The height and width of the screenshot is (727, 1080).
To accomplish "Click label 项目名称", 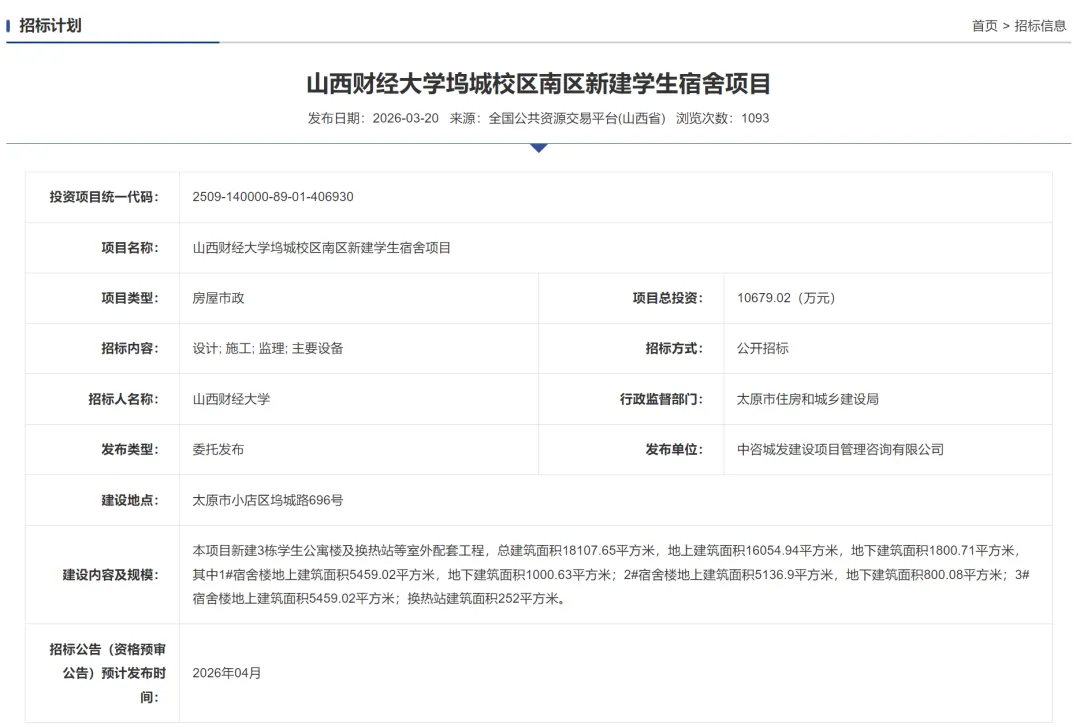I will [130, 247].
